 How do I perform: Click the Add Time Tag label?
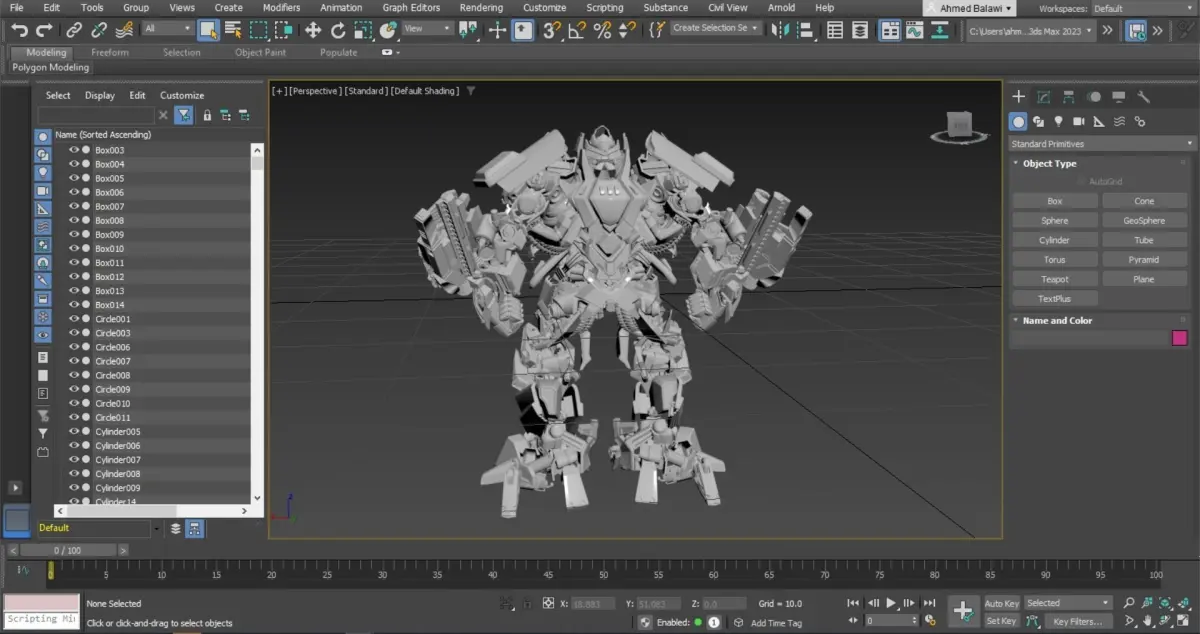tap(776, 623)
